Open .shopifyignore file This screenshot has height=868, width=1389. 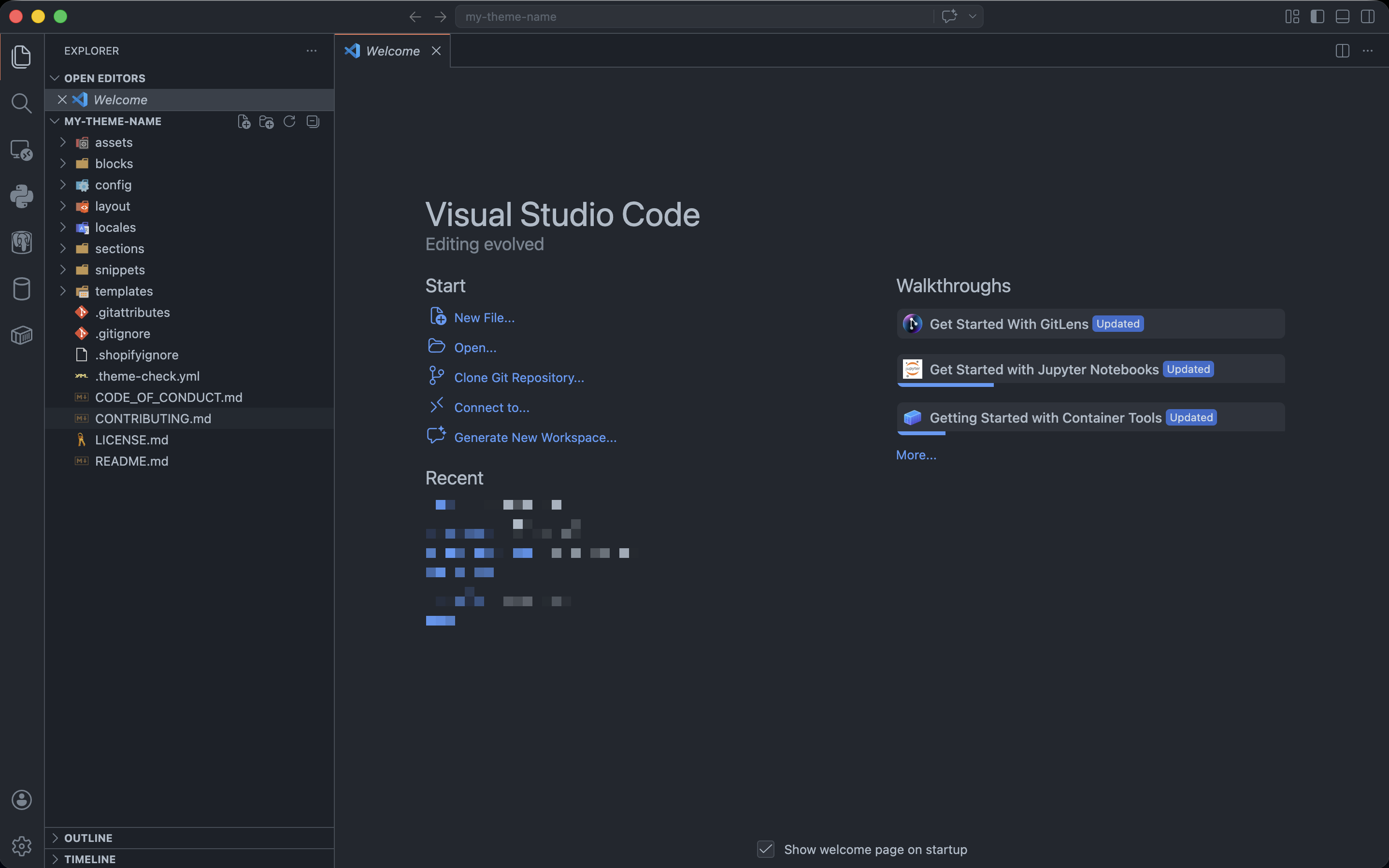(189, 355)
